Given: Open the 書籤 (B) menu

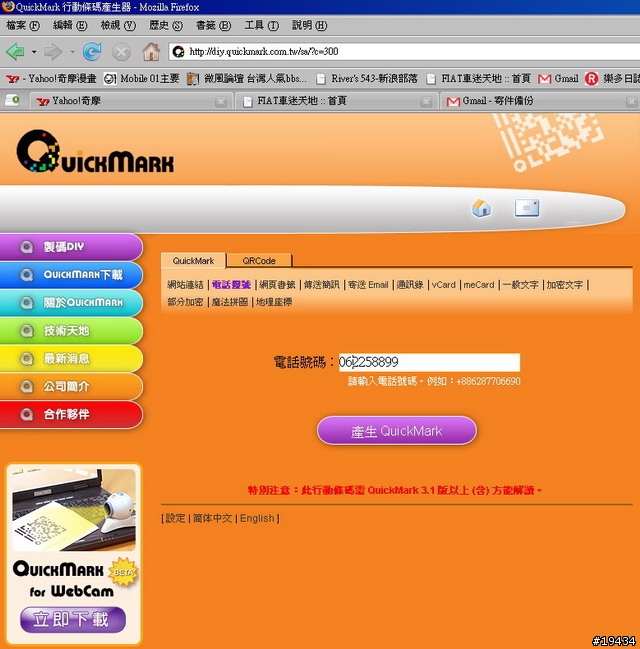Looking at the screenshot, I should (x=213, y=26).
